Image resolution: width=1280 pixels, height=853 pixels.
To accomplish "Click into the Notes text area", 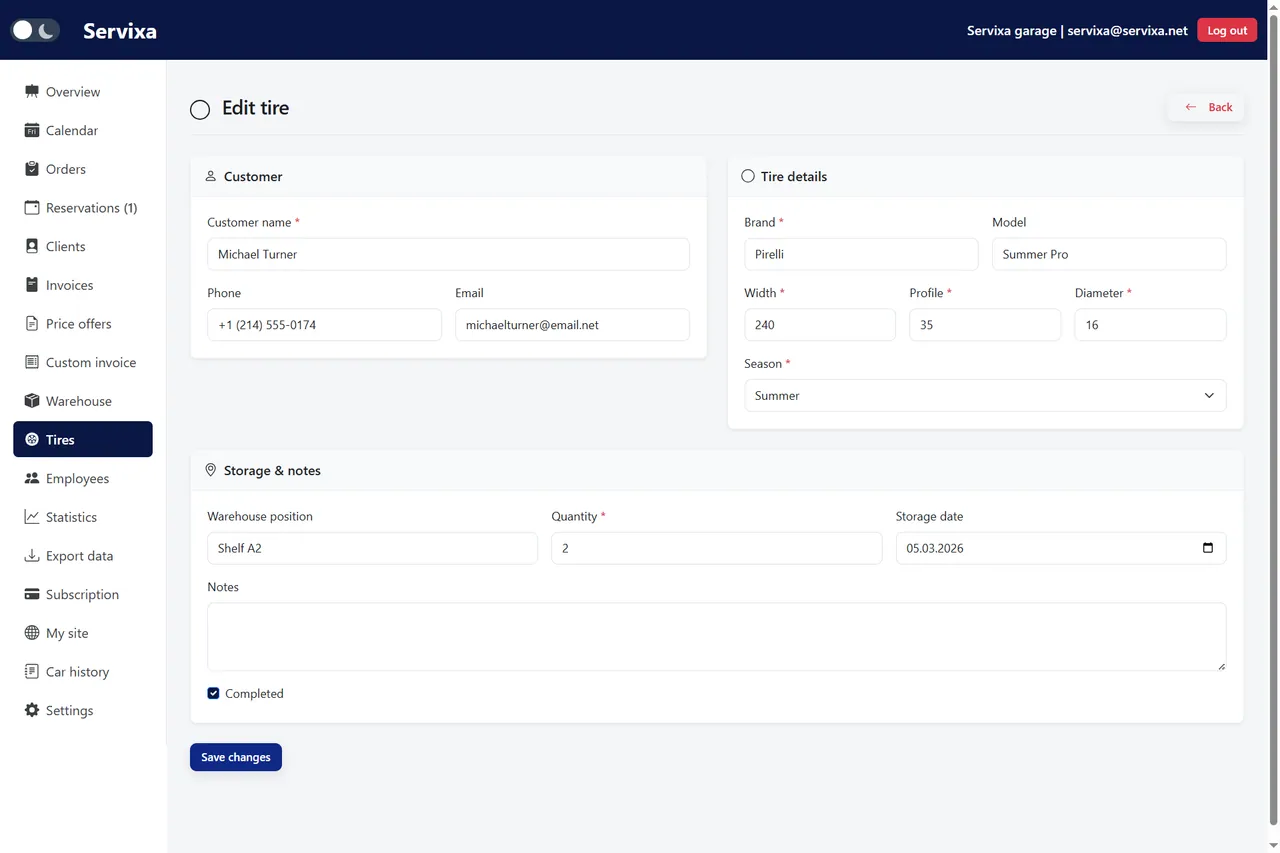I will 717,636.
